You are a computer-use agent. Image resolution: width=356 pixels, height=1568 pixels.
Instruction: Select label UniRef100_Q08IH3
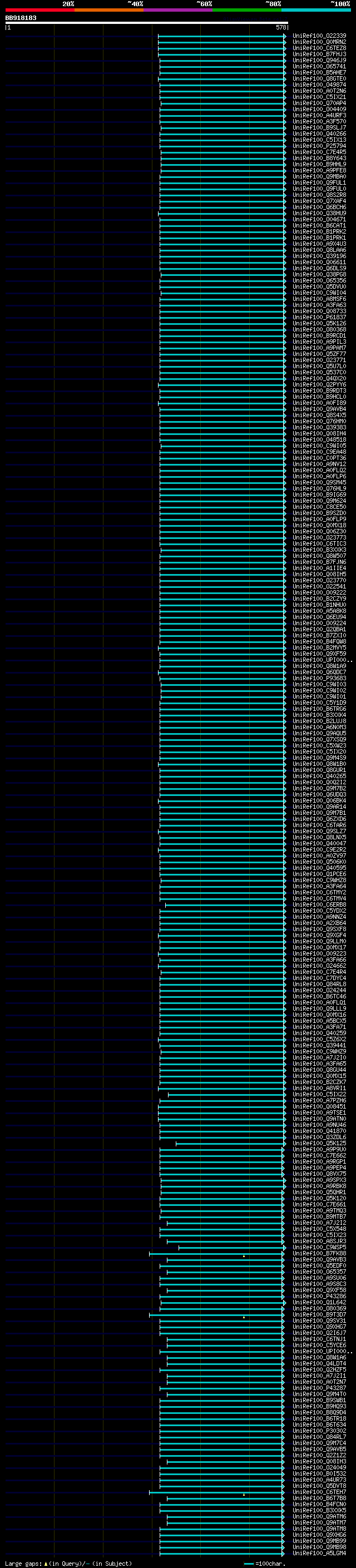click(319, 1461)
